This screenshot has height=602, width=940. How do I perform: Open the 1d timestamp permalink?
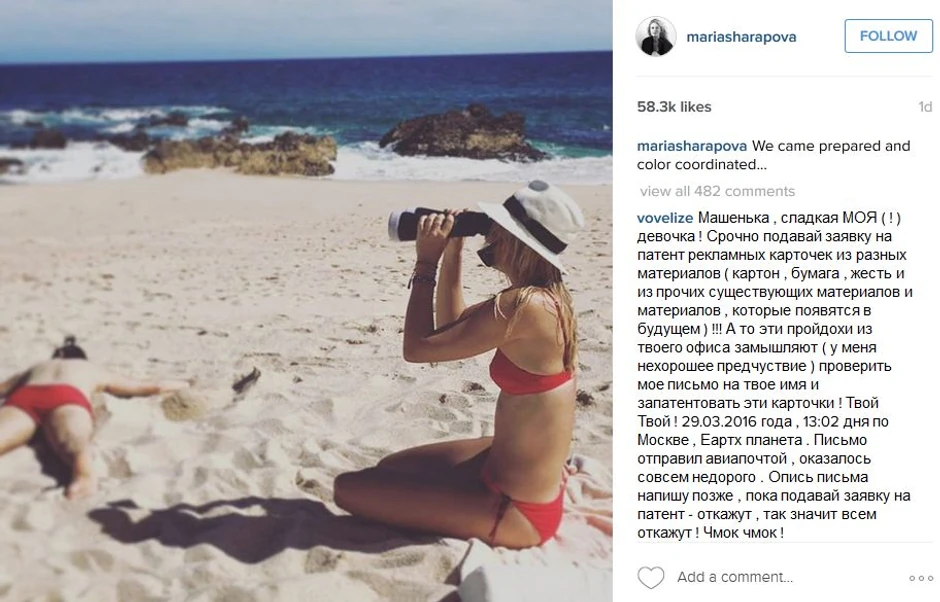tap(925, 107)
